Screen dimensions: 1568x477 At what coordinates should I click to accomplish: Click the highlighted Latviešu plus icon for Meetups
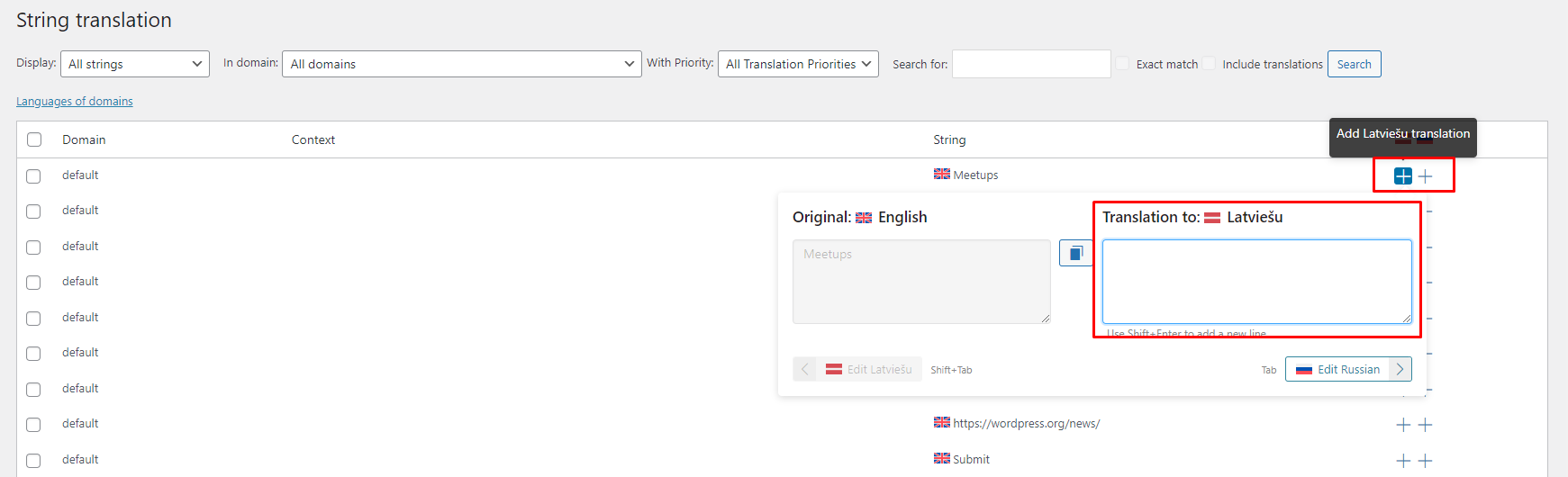pyautogui.click(x=1402, y=176)
